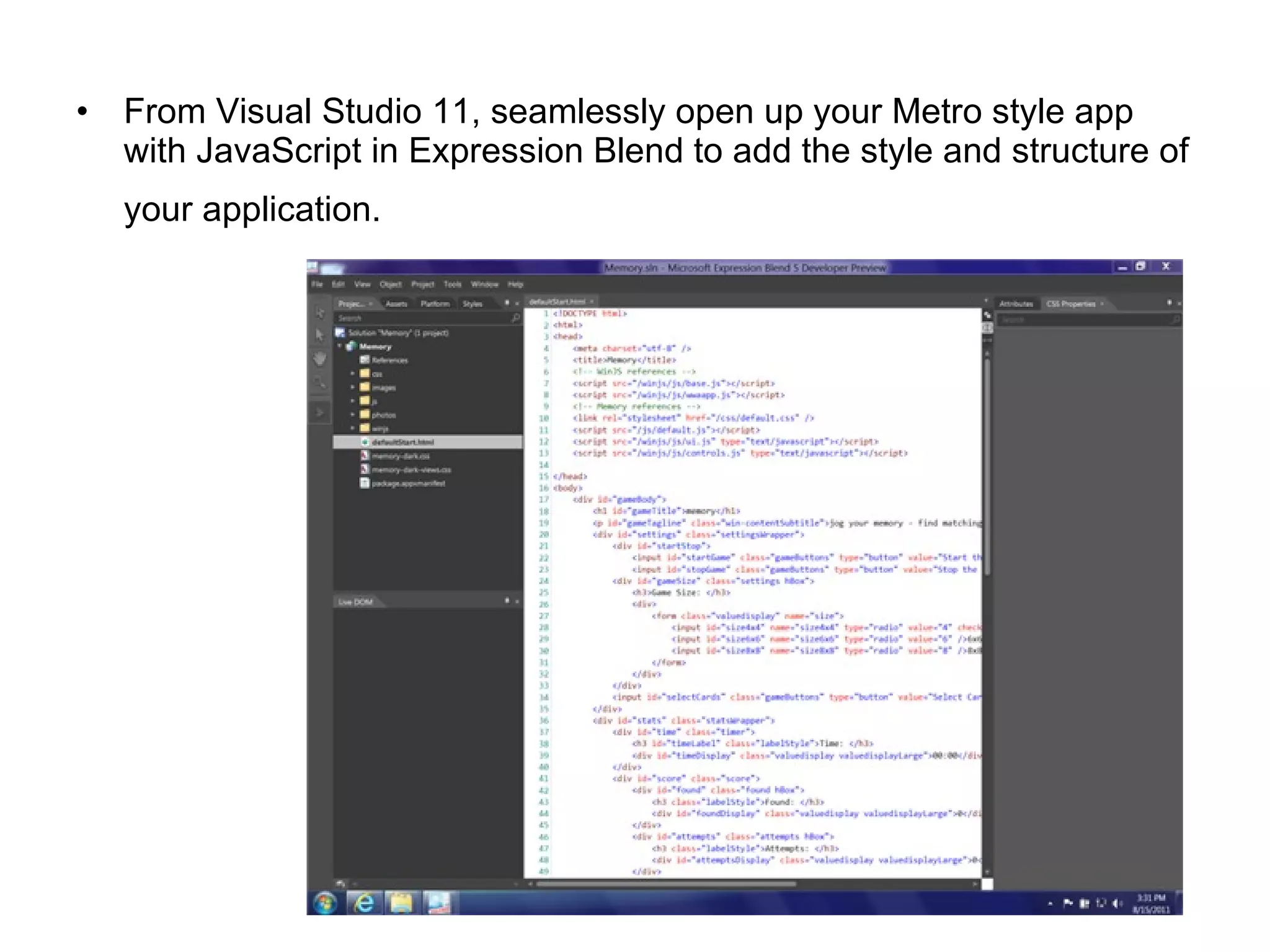Open the Tools menu
The height and width of the screenshot is (952, 1270).
pos(453,284)
